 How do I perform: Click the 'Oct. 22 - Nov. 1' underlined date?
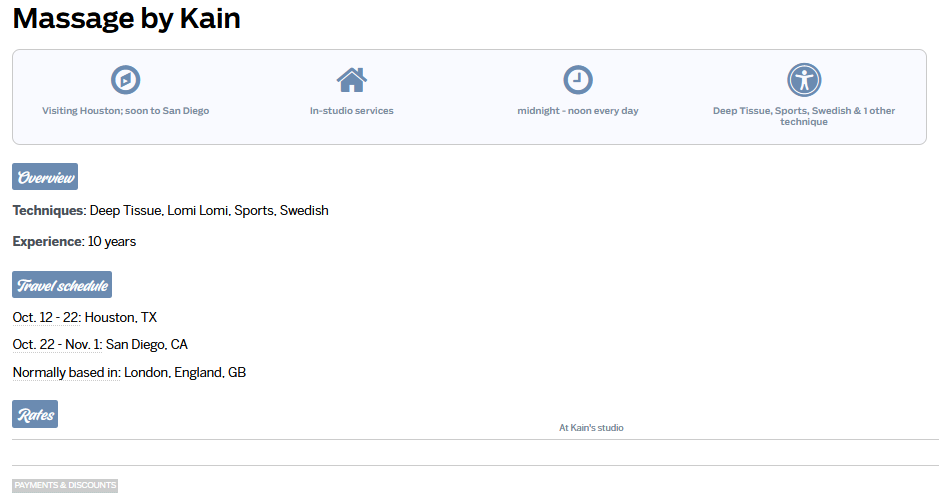pyautogui.click(x=57, y=345)
